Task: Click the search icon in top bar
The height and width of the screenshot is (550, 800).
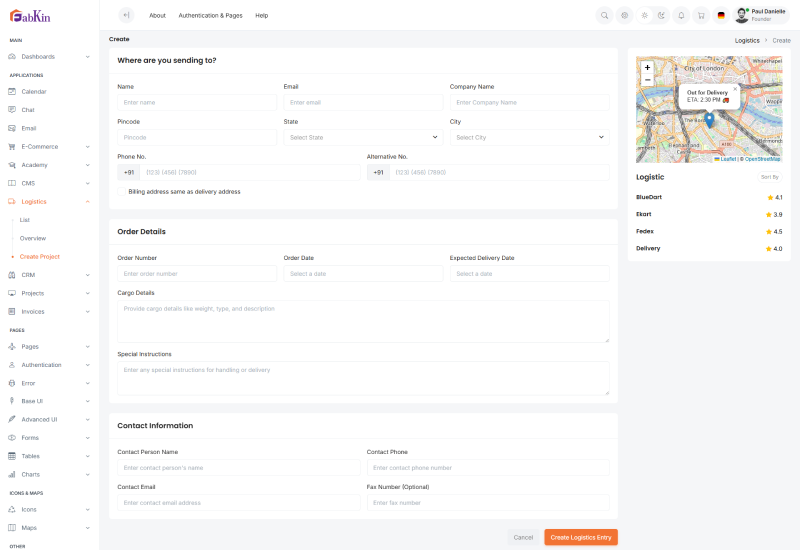Action: pyautogui.click(x=604, y=15)
